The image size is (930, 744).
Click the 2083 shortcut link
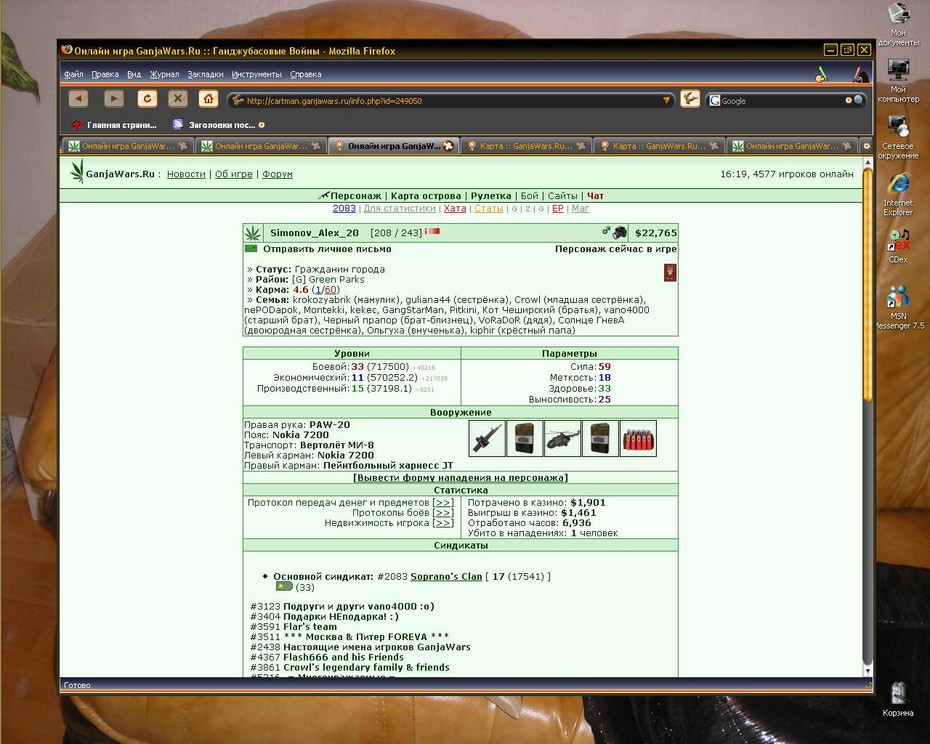click(x=344, y=208)
